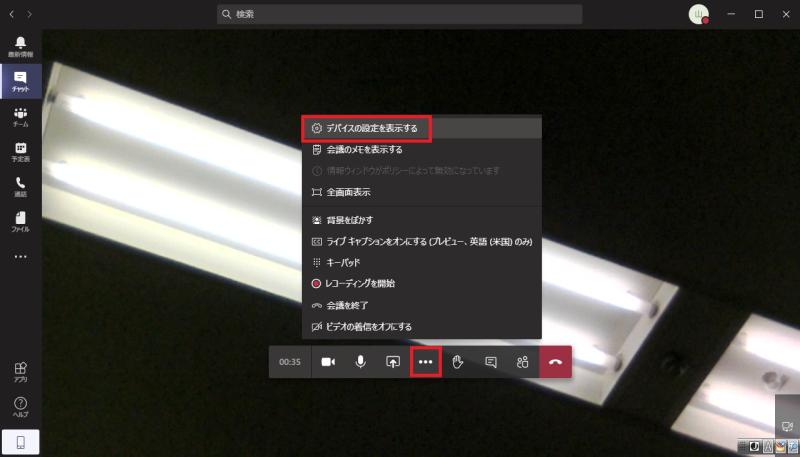This screenshot has height=457, width=800.
Task: Show the participants panel
Action: 522,362
